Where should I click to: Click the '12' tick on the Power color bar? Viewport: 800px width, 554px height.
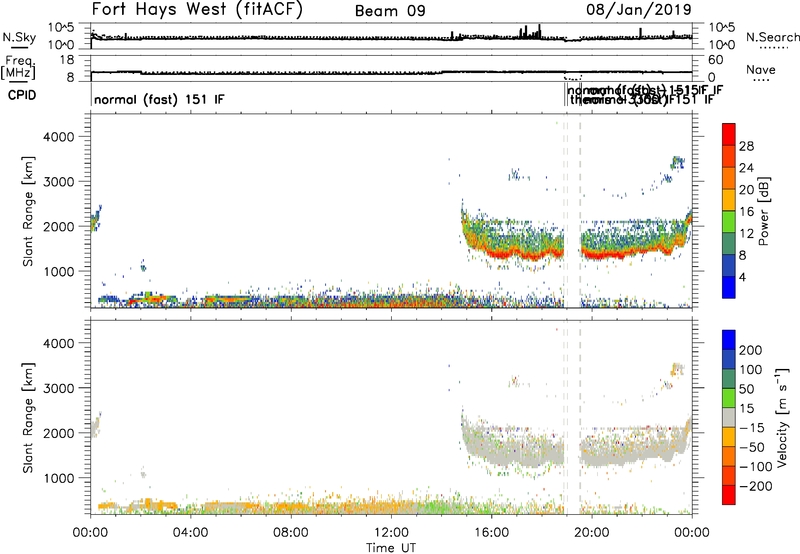(x=746, y=234)
